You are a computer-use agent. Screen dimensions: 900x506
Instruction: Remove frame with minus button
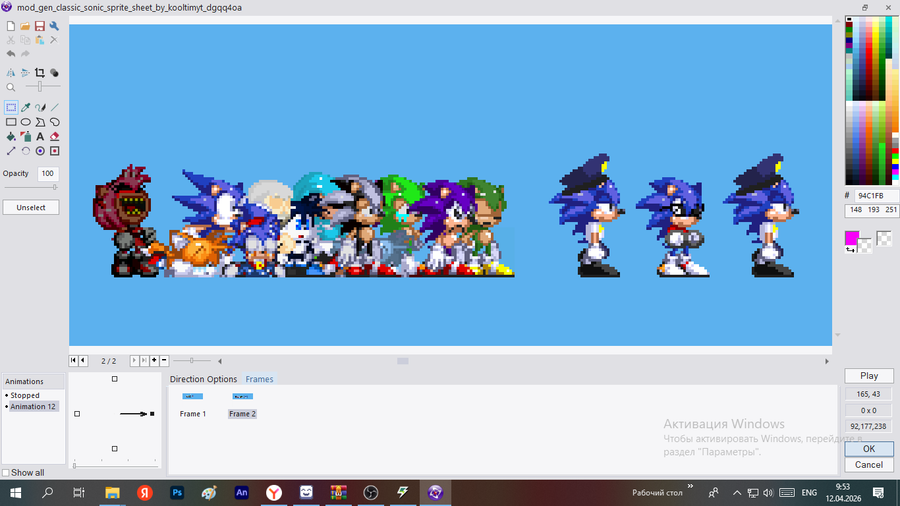(164, 360)
